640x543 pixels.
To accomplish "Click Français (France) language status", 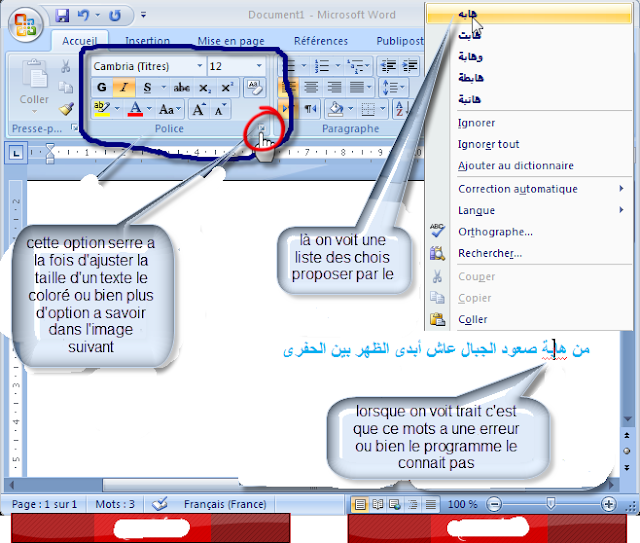I will click(x=225, y=504).
